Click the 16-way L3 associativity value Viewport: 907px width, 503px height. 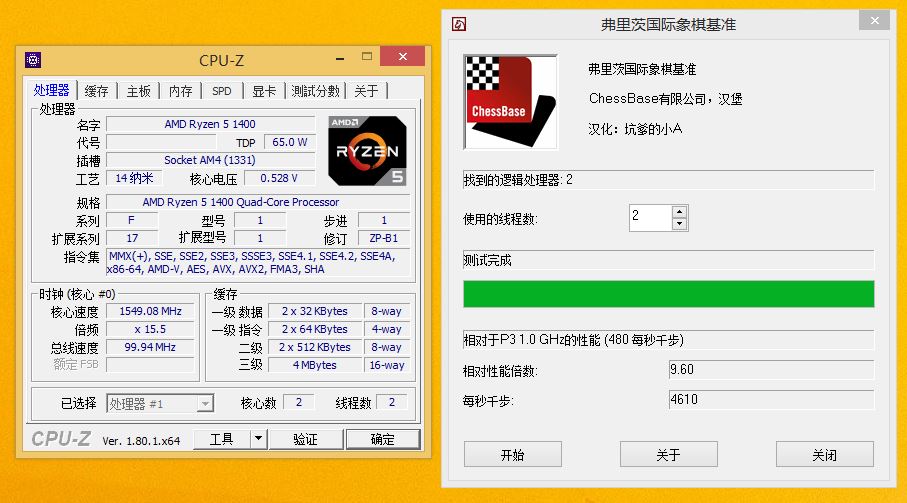(x=387, y=365)
